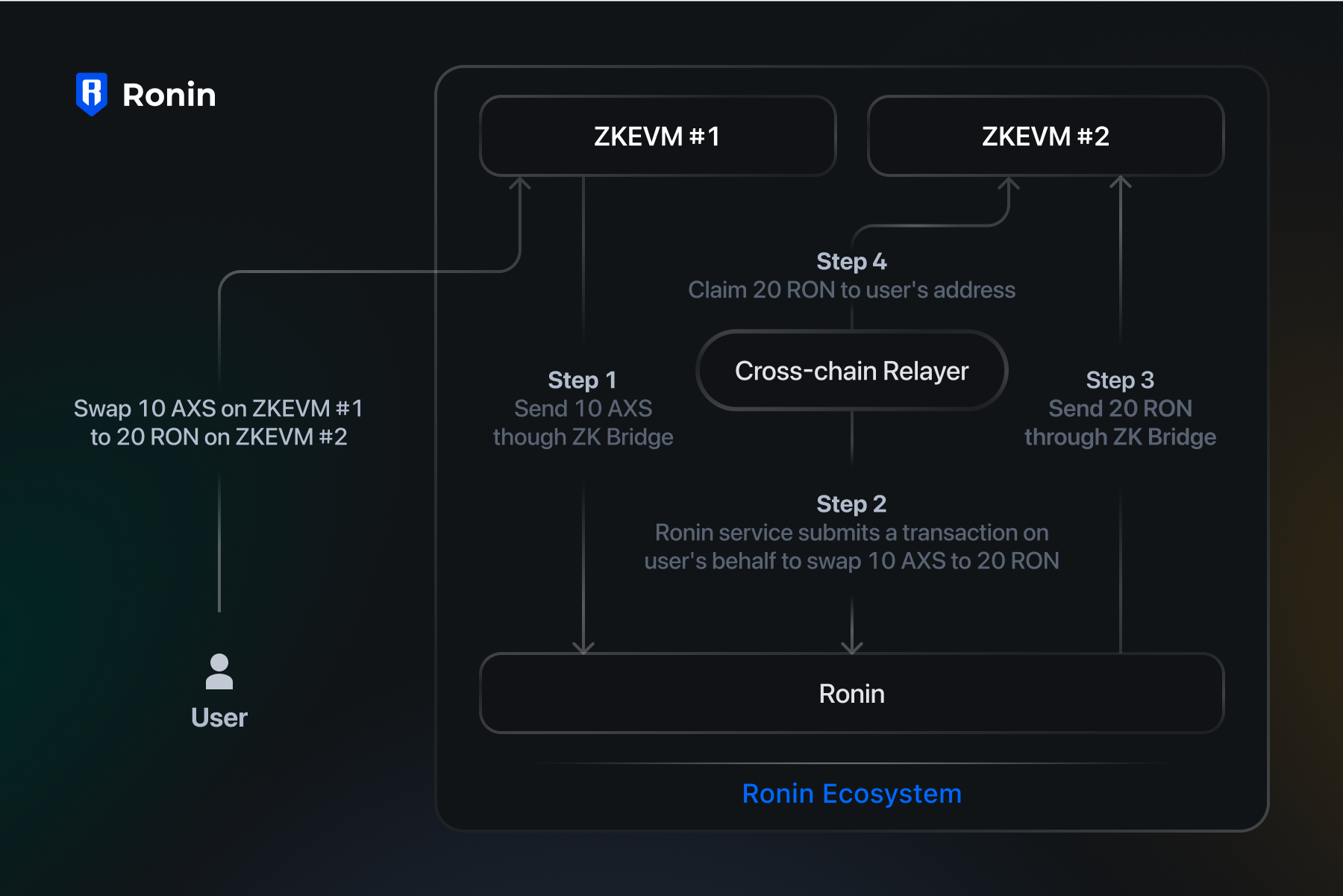This screenshot has width=1343, height=896.
Task: Click the divider line above Ronin Ecosystem
Action: click(x=851, y=762)
